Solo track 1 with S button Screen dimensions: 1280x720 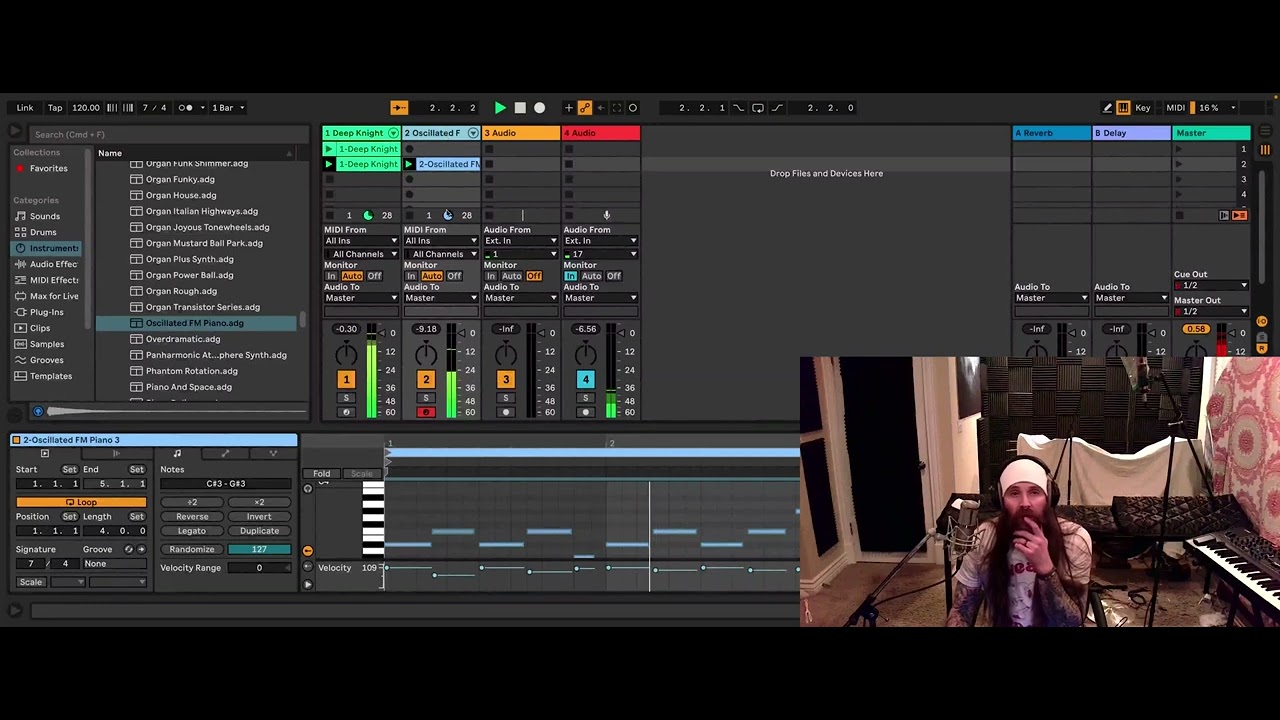[x=346, y=398]
